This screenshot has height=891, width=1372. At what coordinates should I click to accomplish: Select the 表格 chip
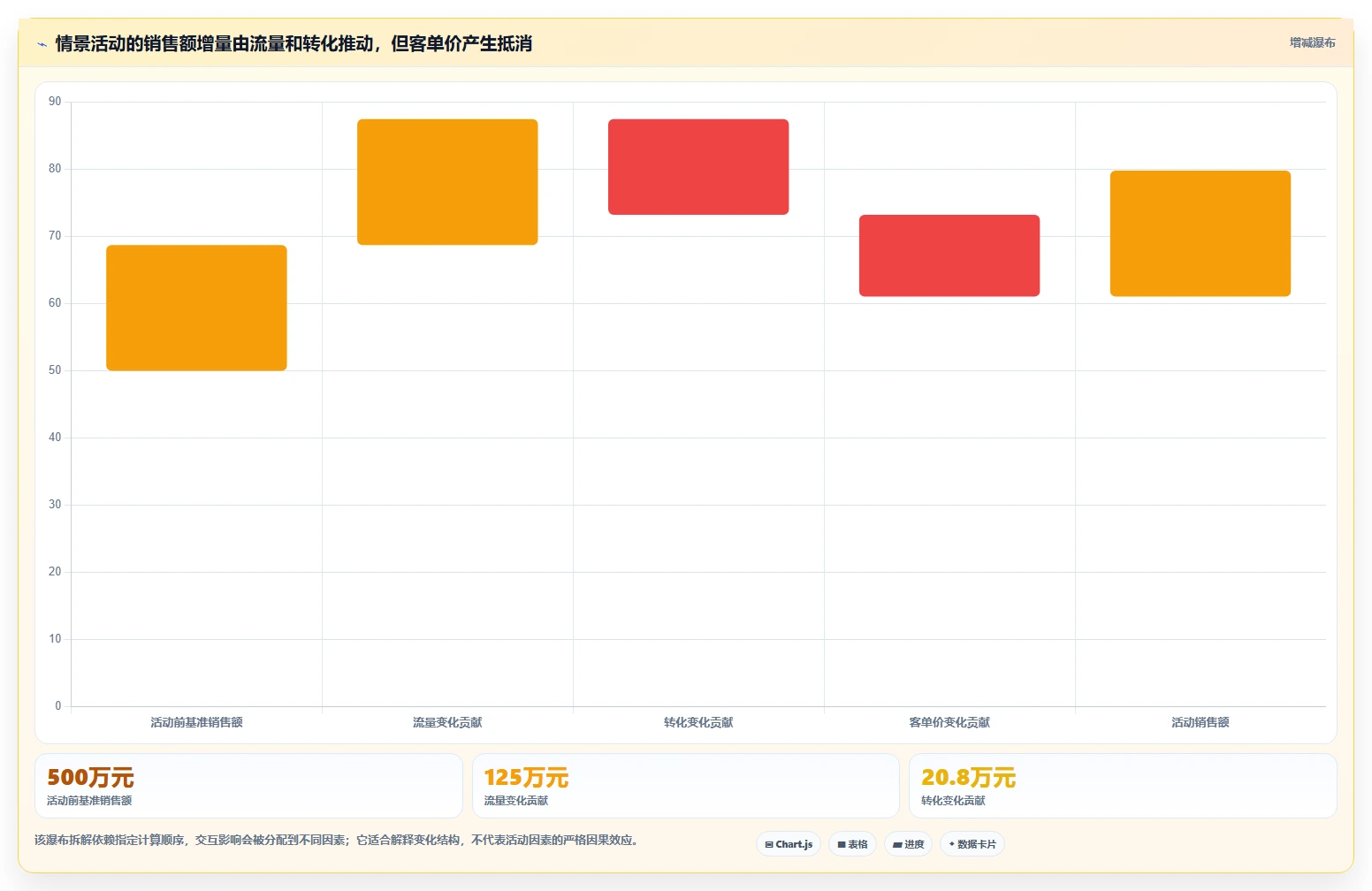pos(852,844)
